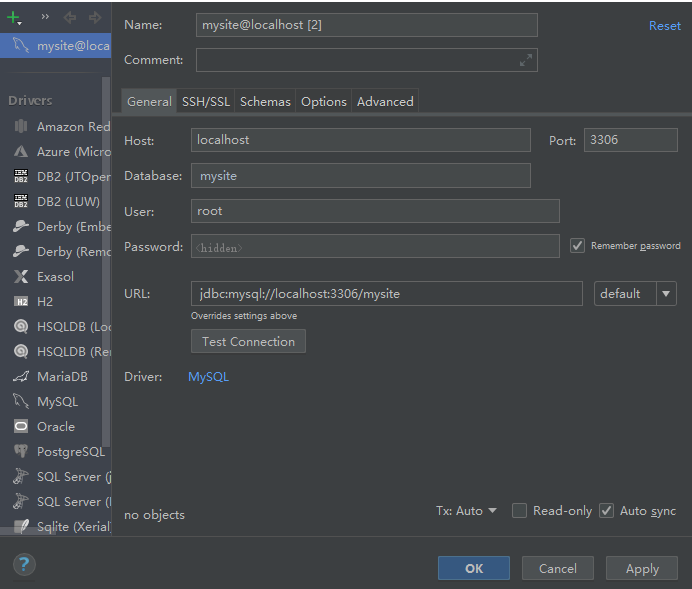Screen dimensions: 692x589
Task: Click into the JDBC URL field
Action: [387, 293]
